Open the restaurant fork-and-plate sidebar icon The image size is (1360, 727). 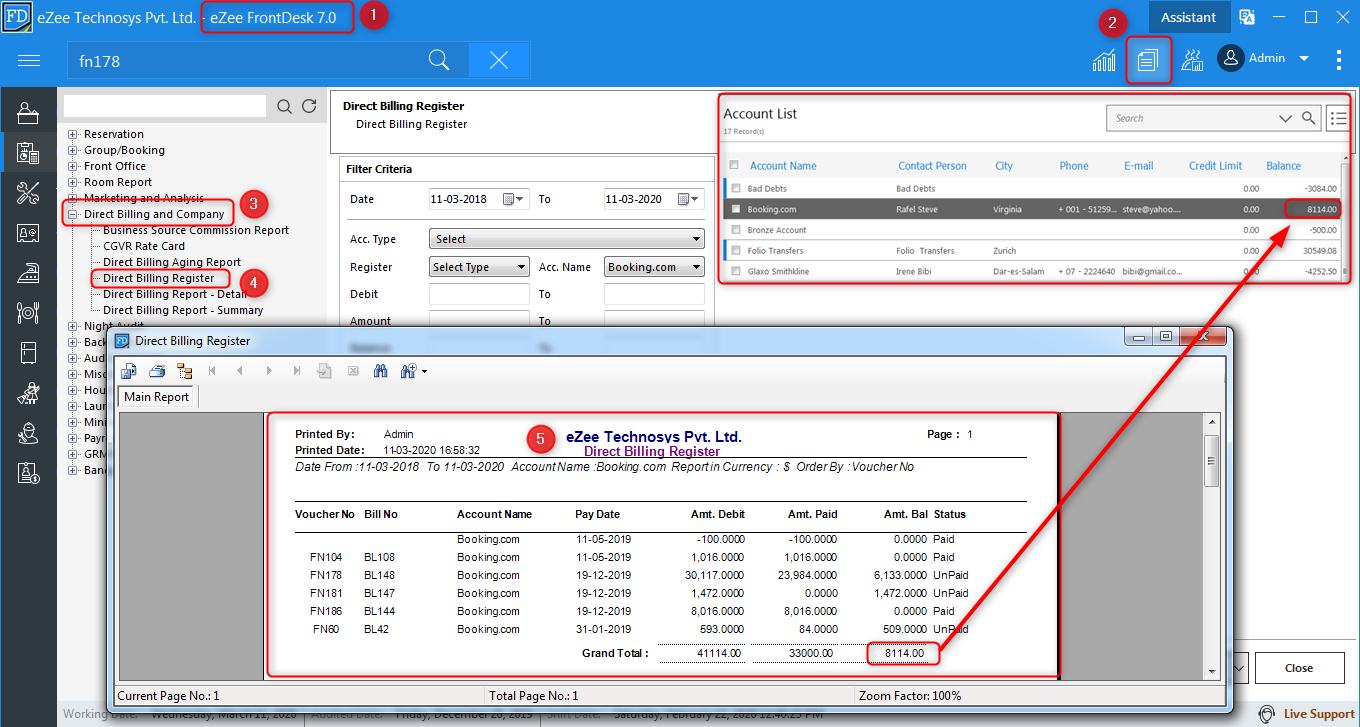28,313
